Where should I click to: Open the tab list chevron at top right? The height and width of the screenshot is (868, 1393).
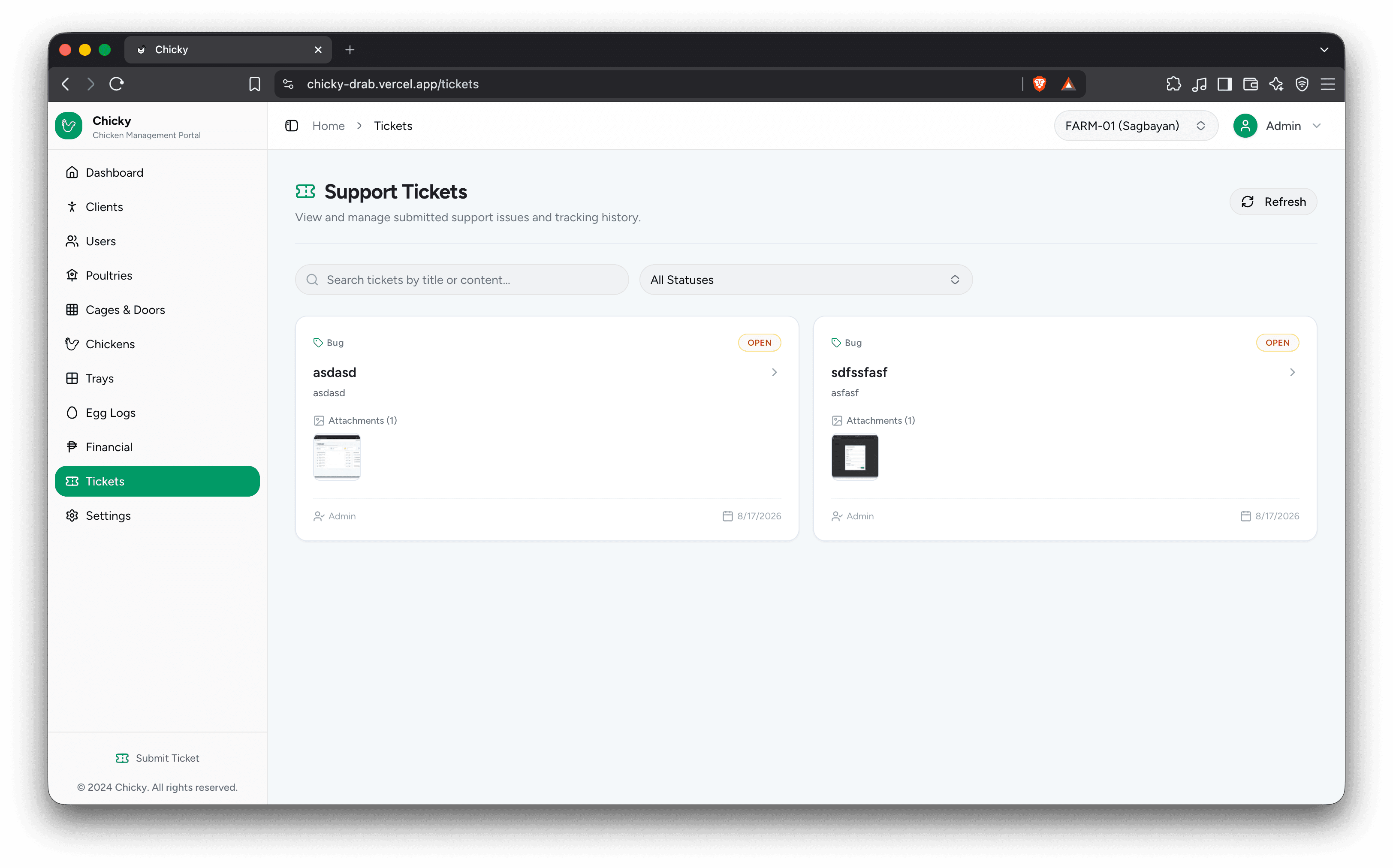pyautogui.click(x=1324, y=50)
